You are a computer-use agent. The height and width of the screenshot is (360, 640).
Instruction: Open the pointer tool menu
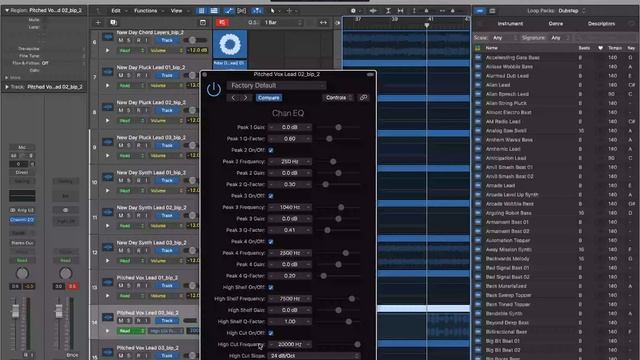(x=274, y=11)
